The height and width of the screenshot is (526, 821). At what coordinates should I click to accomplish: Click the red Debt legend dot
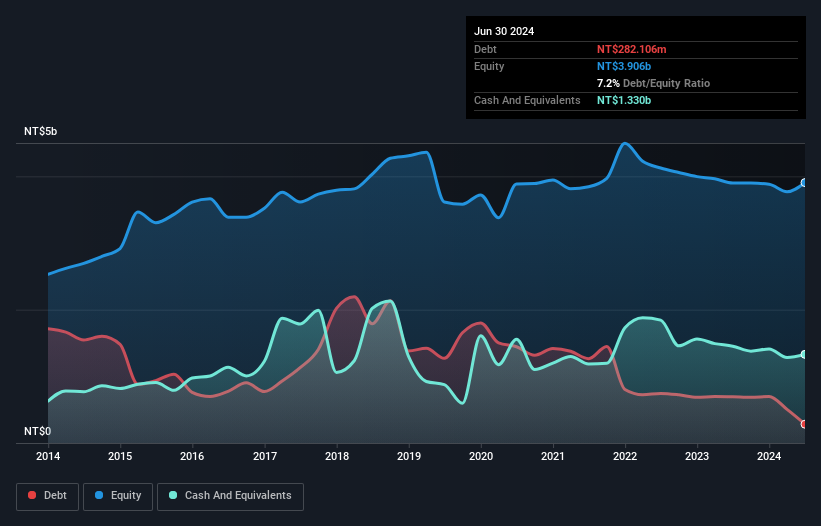[32, 495]
